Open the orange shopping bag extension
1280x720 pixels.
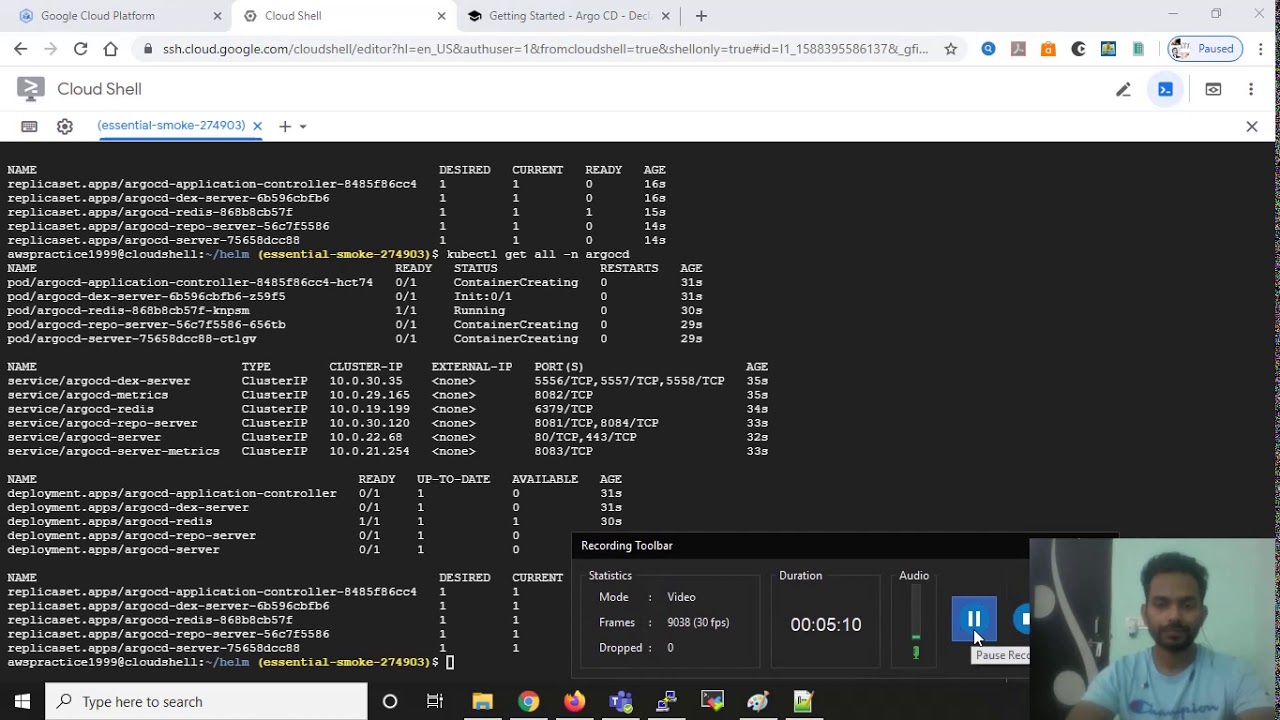pos(1048,49)
